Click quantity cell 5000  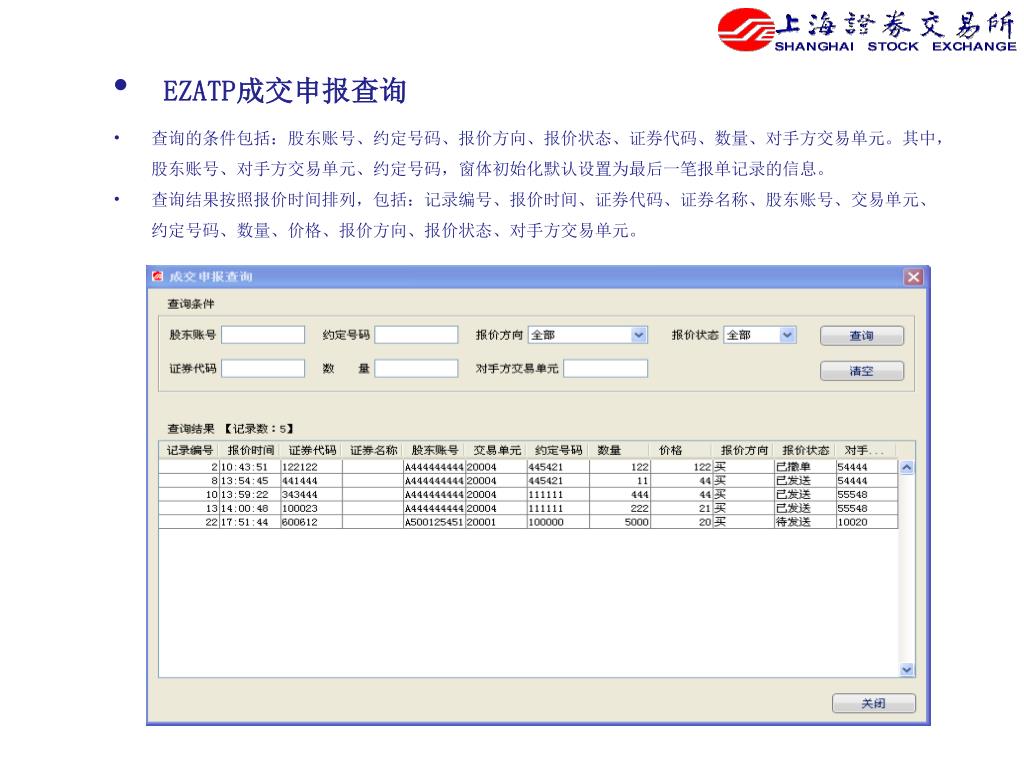(620, 522)
